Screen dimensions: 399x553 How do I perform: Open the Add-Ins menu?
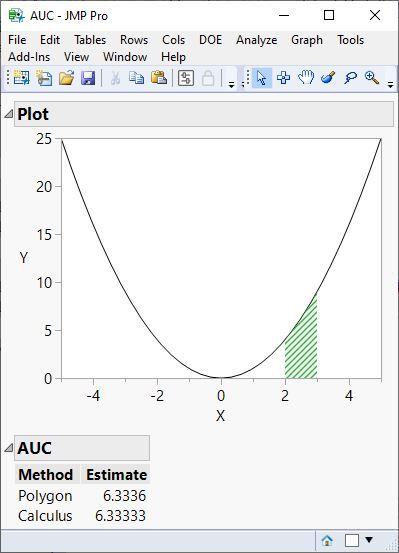tap(29, 57)
